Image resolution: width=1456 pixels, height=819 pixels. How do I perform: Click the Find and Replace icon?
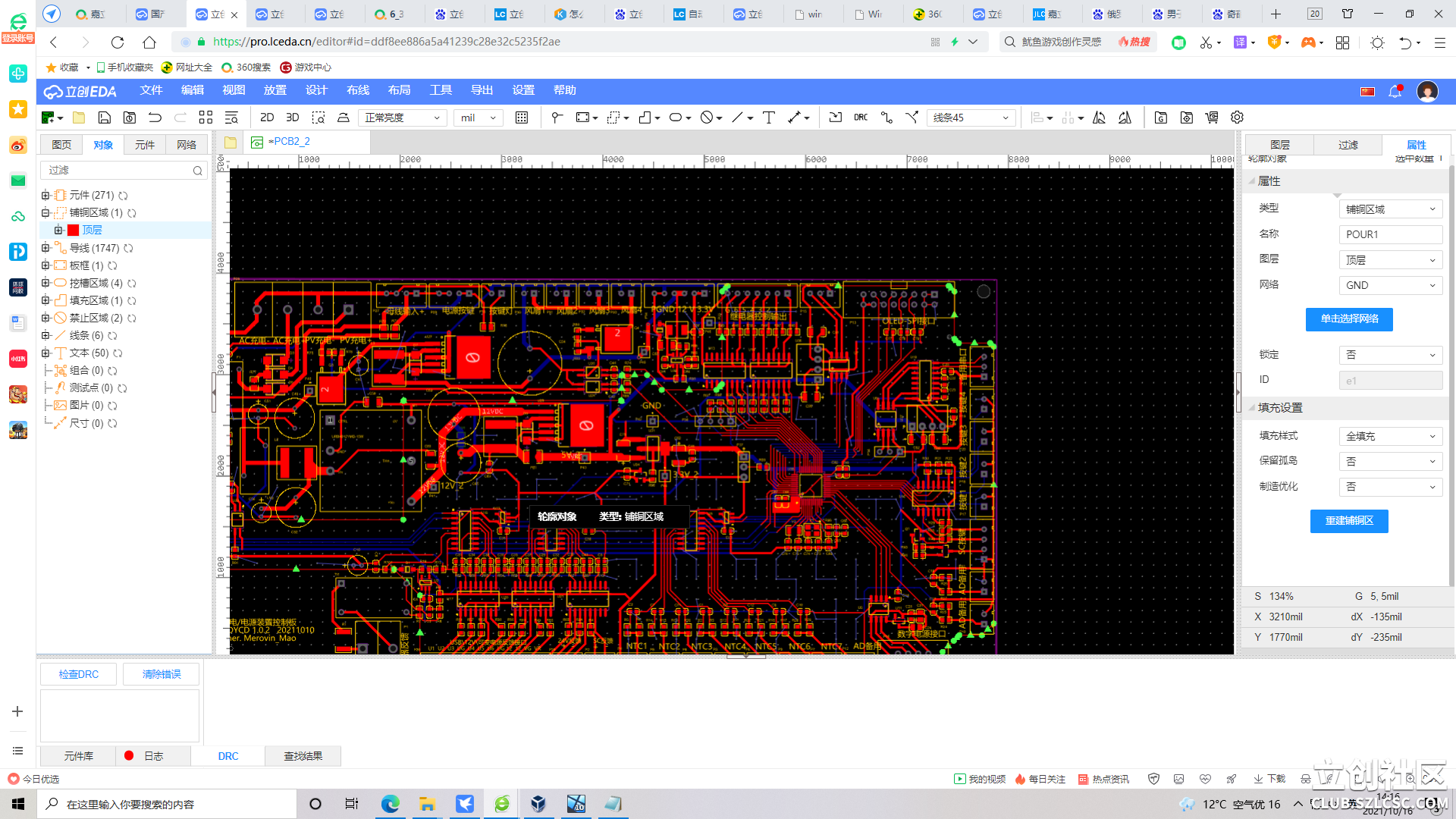231,118
